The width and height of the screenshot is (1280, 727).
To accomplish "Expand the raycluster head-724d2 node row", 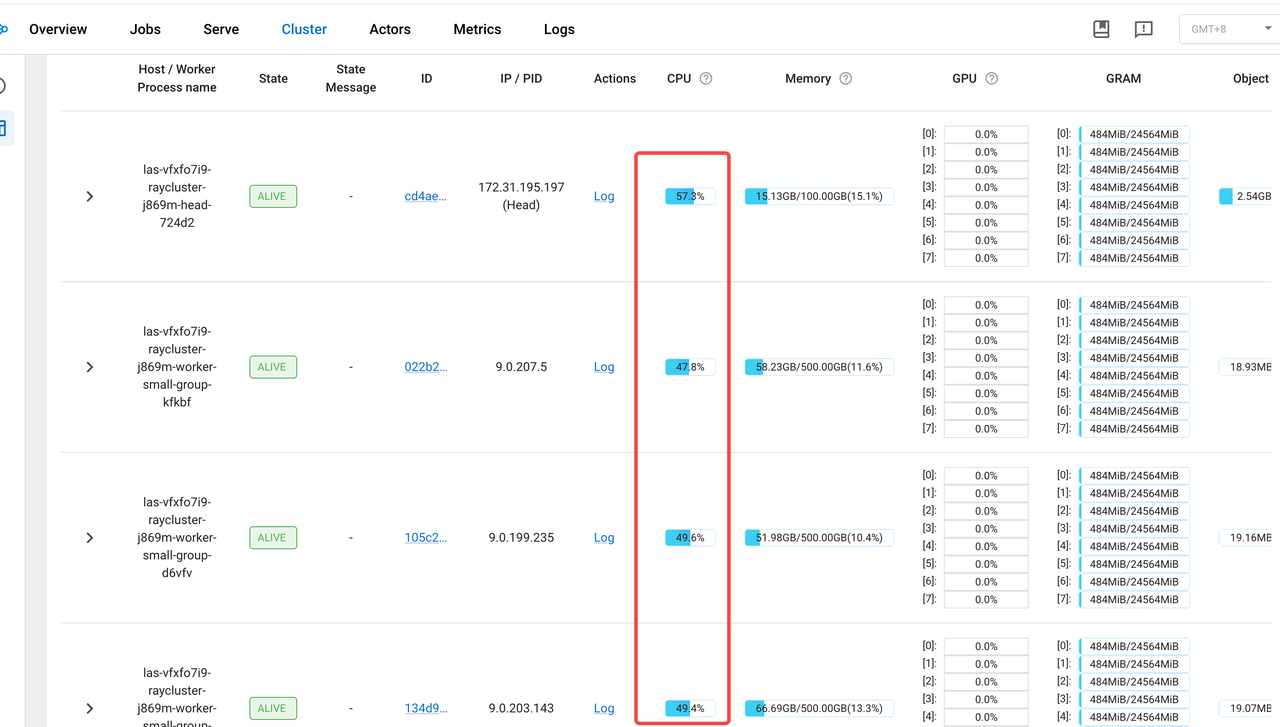I will [x=90, y=196].
